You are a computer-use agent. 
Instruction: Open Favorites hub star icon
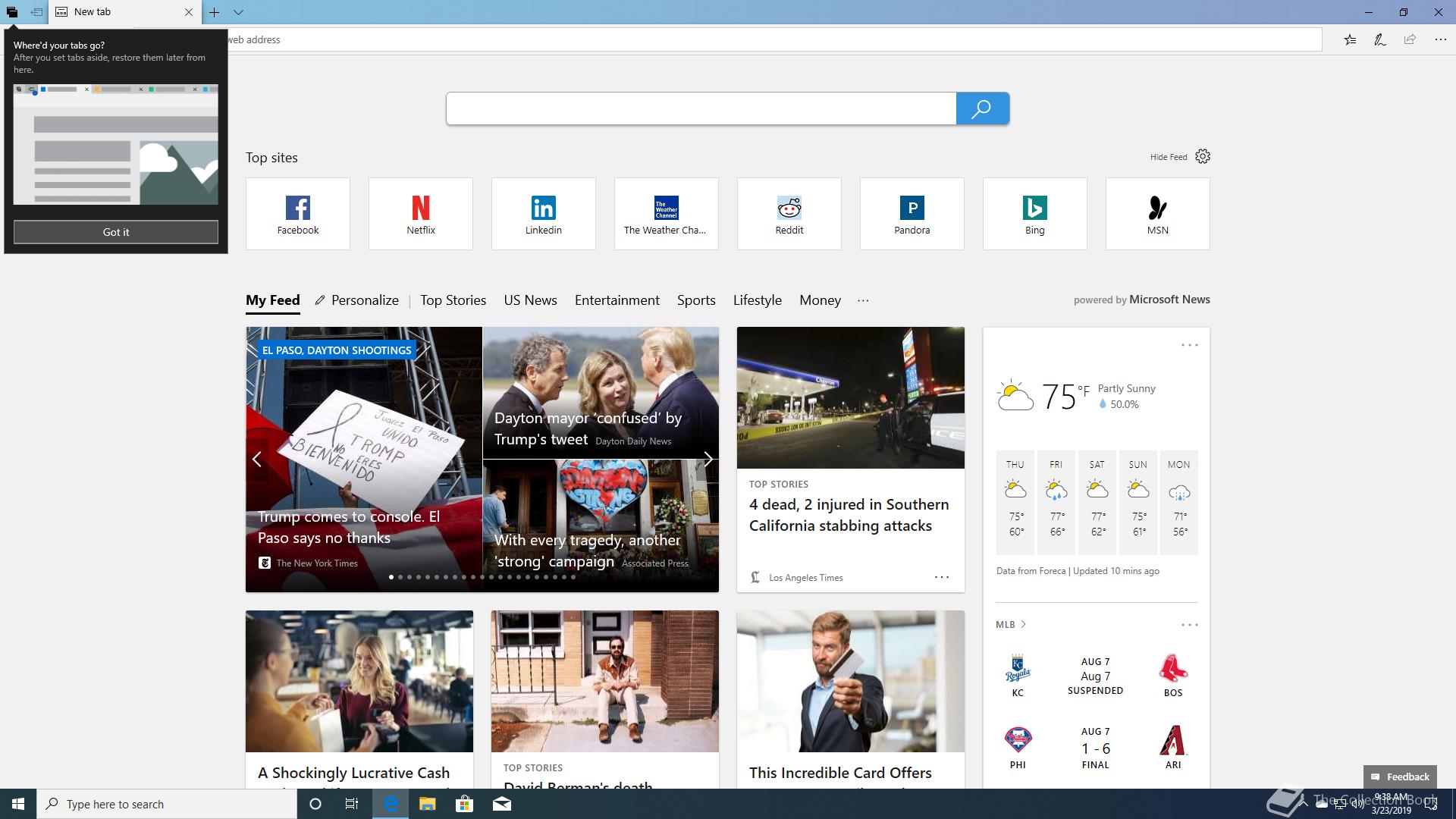click(1350, 39)
